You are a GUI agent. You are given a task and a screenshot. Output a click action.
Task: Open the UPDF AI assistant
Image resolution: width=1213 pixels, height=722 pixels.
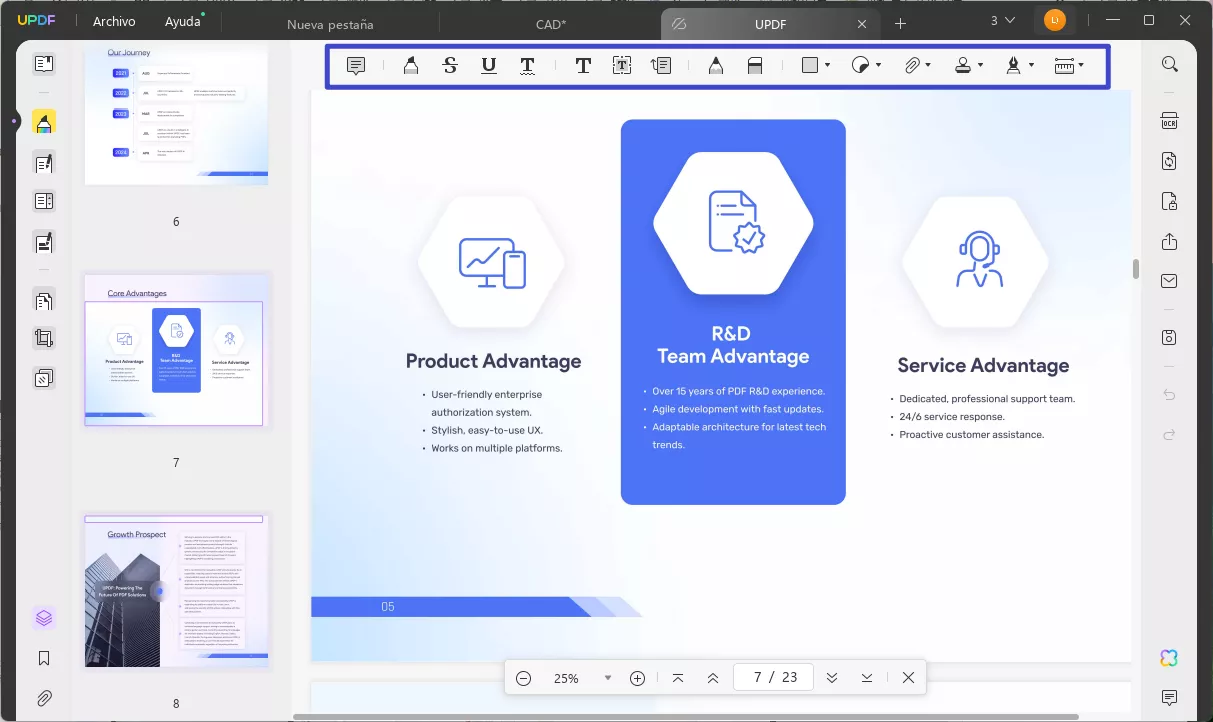[1169, 657]
